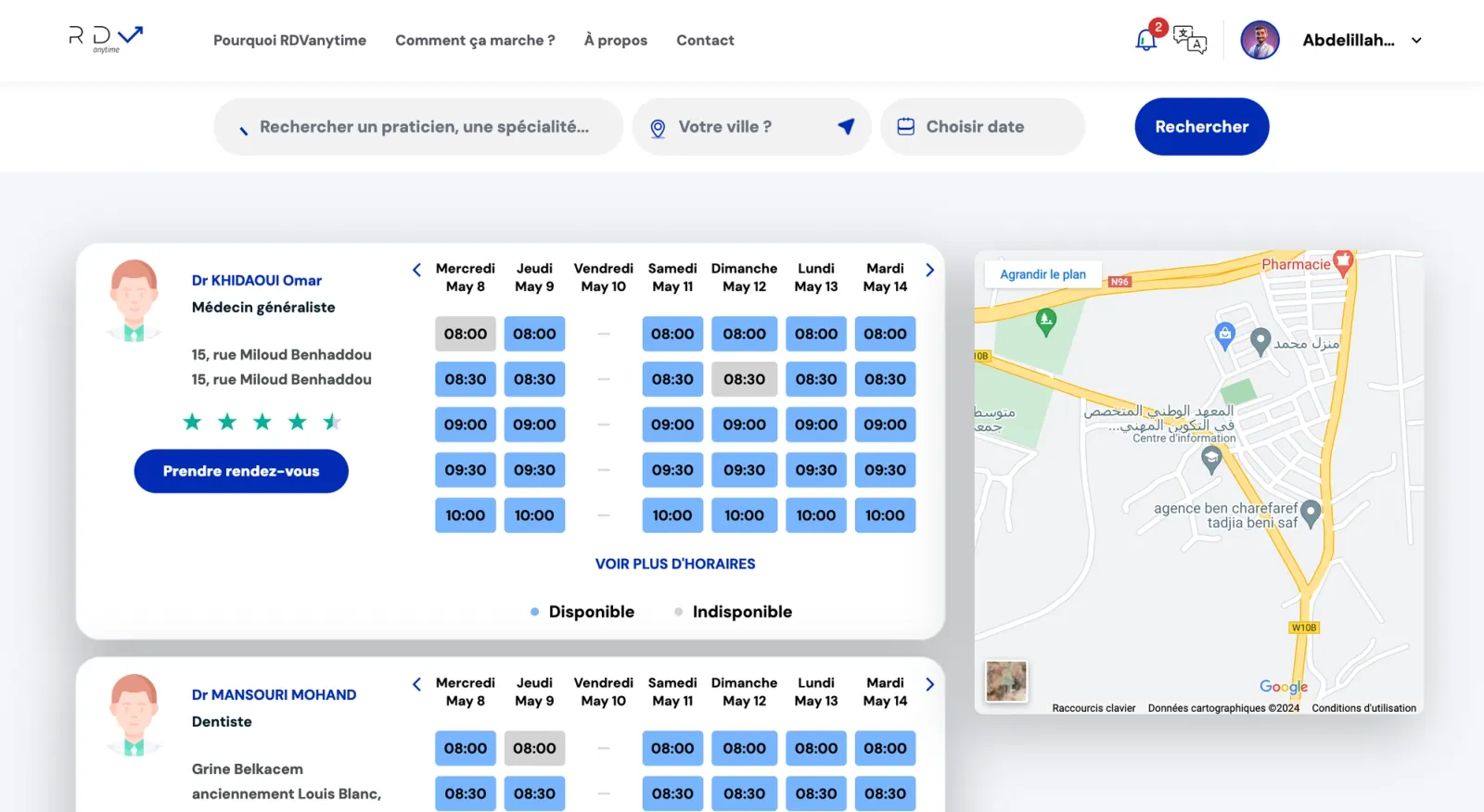Image resolution: width=1484 pixels, height=812 pixels.
Task: Click the green park marker on map
Action: tap(1046, 322)
